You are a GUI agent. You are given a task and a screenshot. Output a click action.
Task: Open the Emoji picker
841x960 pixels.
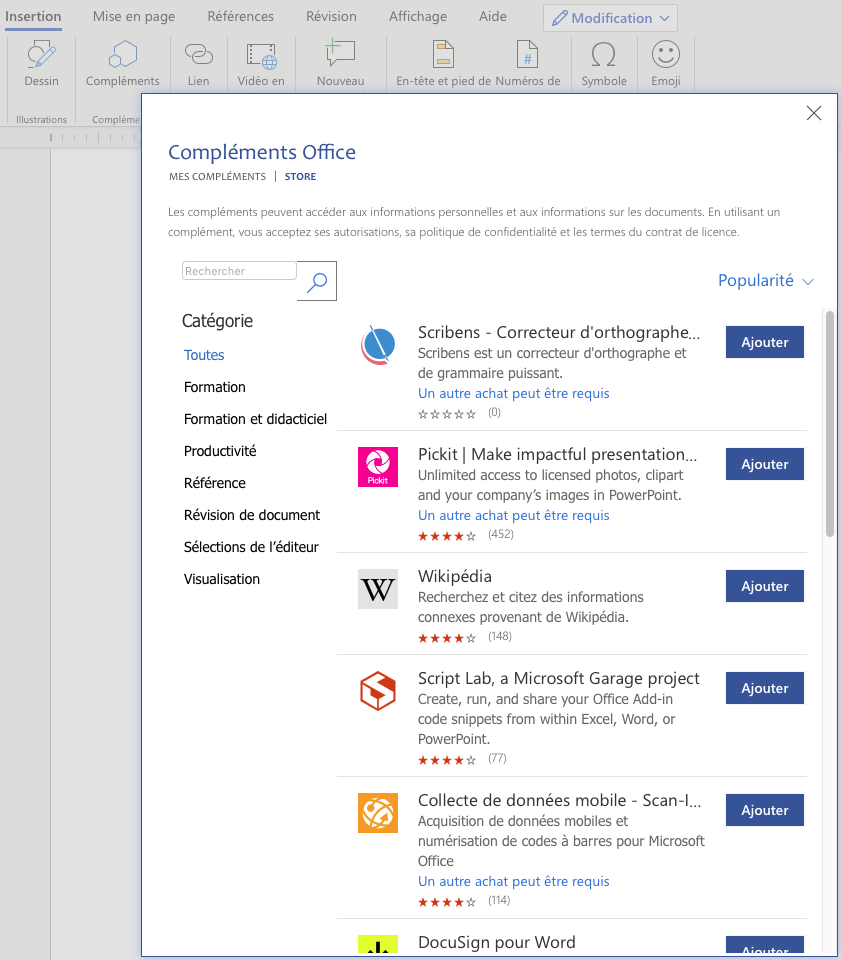tap(666, 63)
